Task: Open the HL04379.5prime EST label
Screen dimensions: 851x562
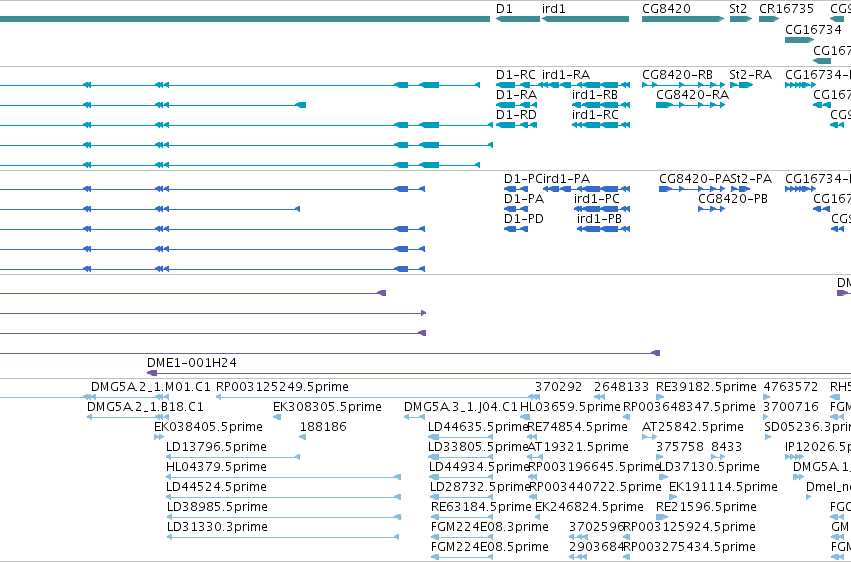Action: click(216, 467)
